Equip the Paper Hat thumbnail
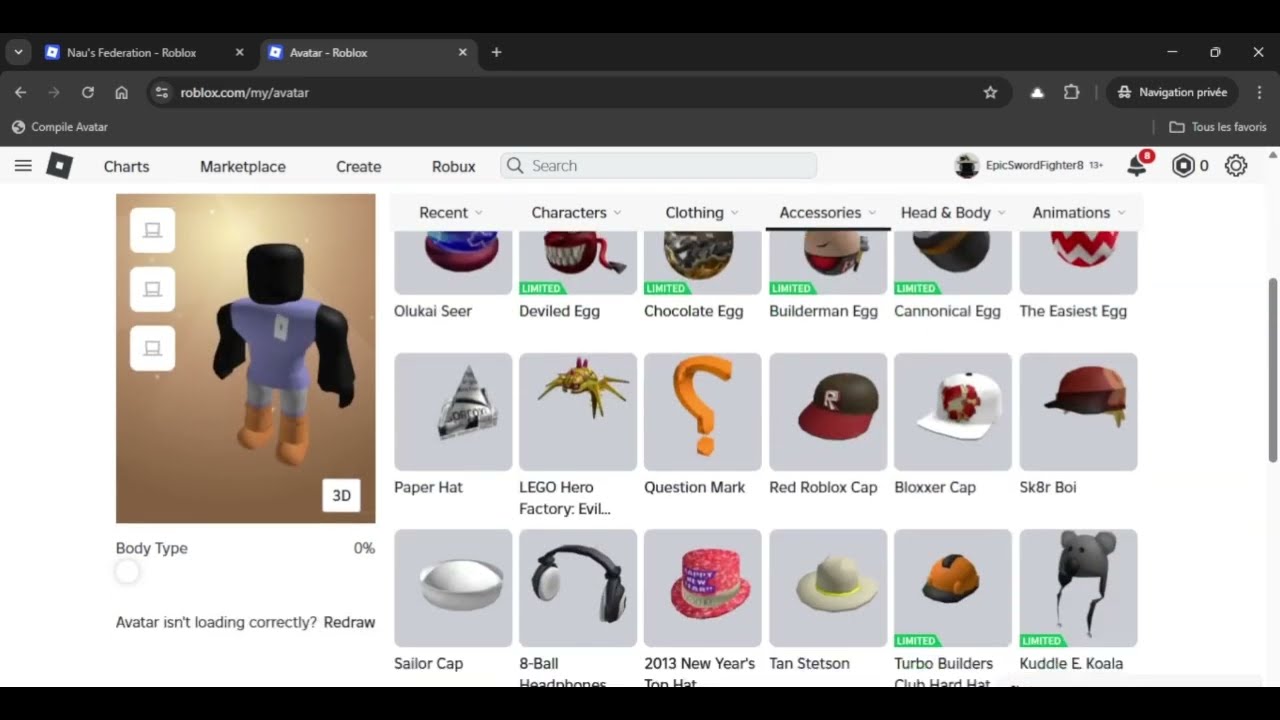The image size is (1280, 720). tap(453, 412)
